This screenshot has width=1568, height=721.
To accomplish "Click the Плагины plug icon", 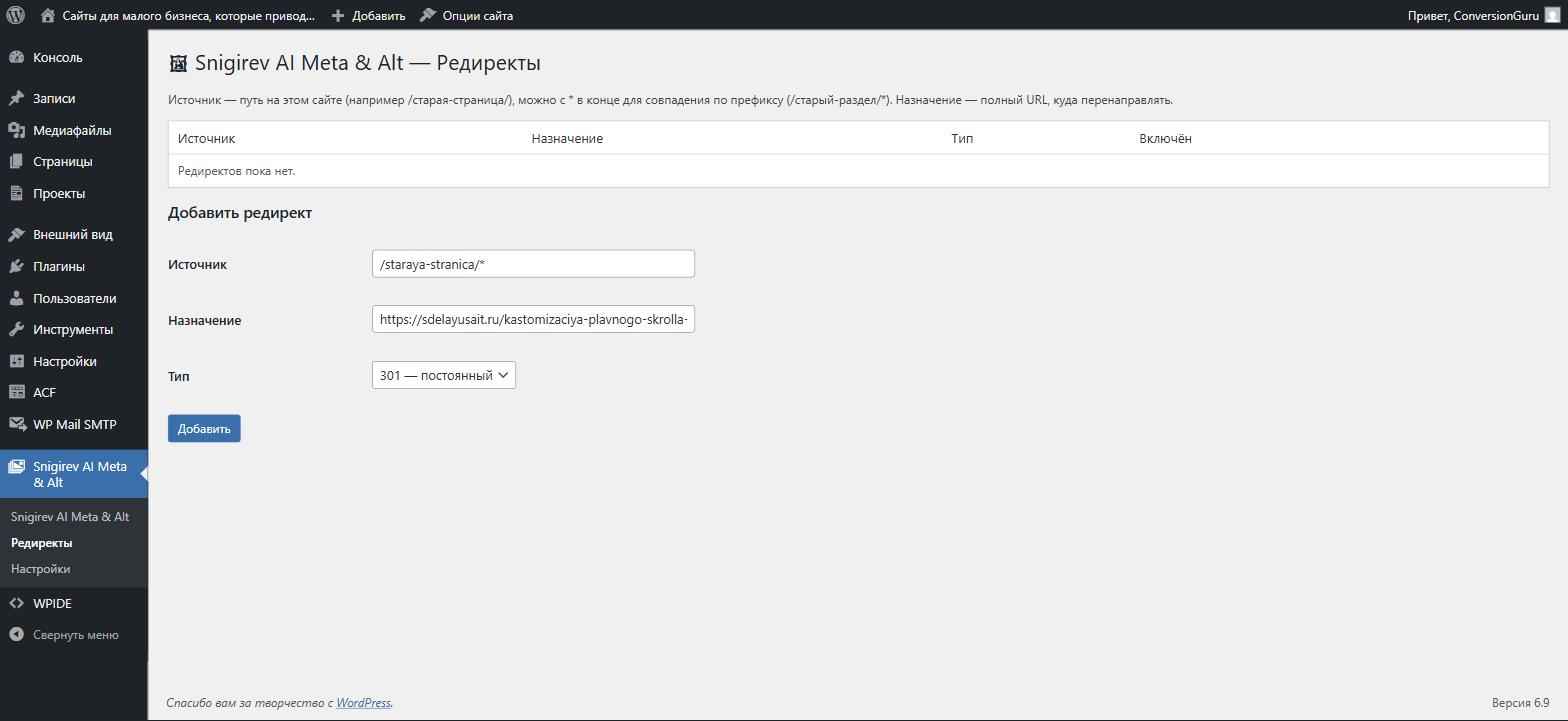I will click(x=16, y=267).
